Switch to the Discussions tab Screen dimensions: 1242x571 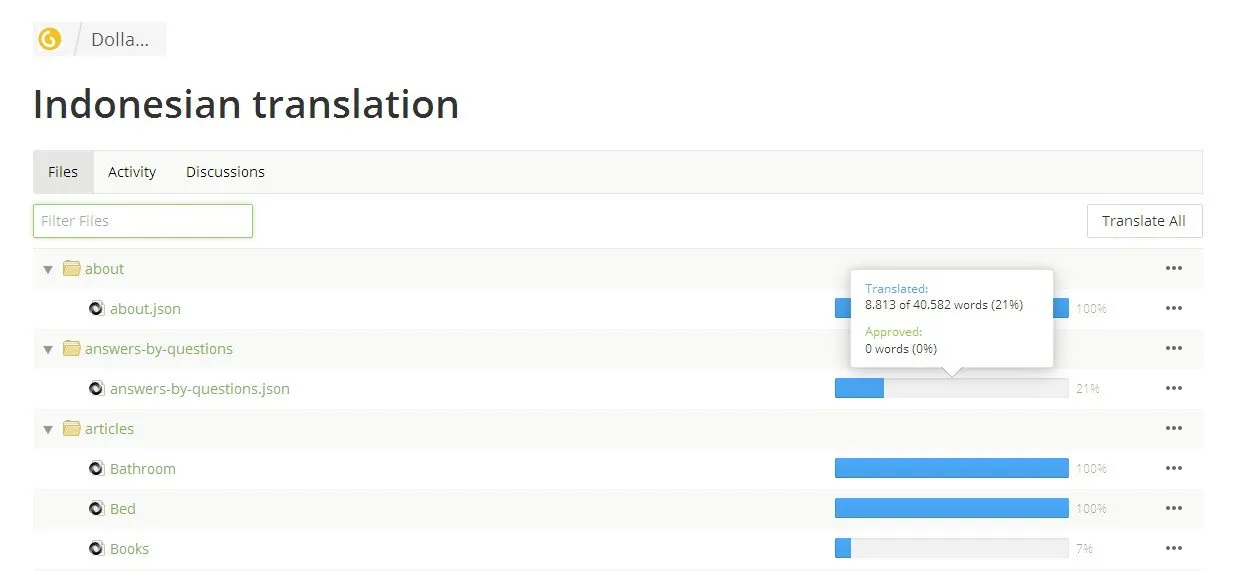[225, 172]
